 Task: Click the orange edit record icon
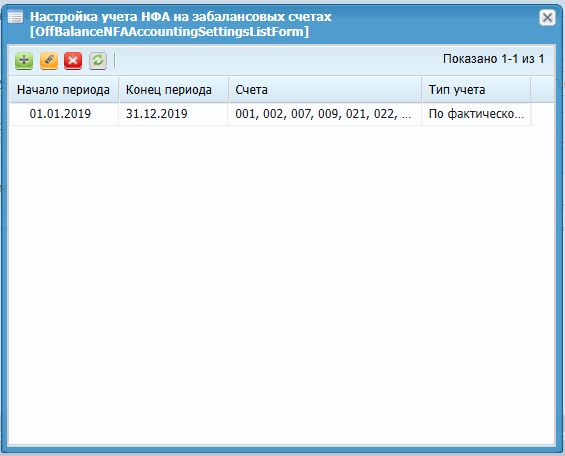click(x=49, y=61)
